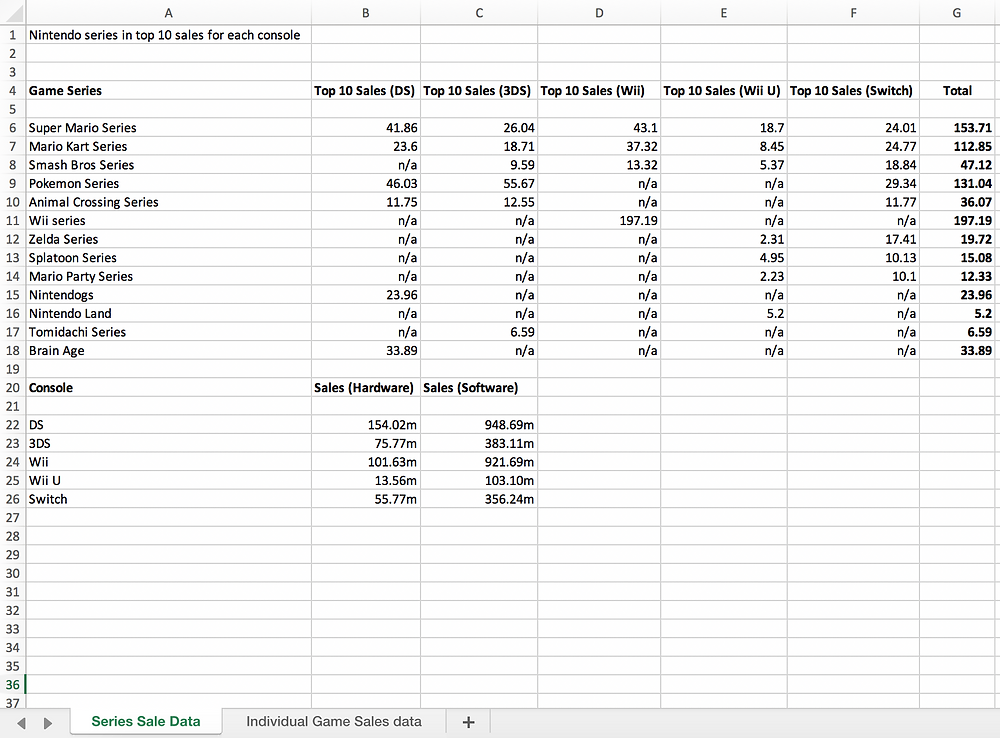Click the DS hardware sales 154.02m
This screenshot has width=1000, height=738.
point(365,425)
